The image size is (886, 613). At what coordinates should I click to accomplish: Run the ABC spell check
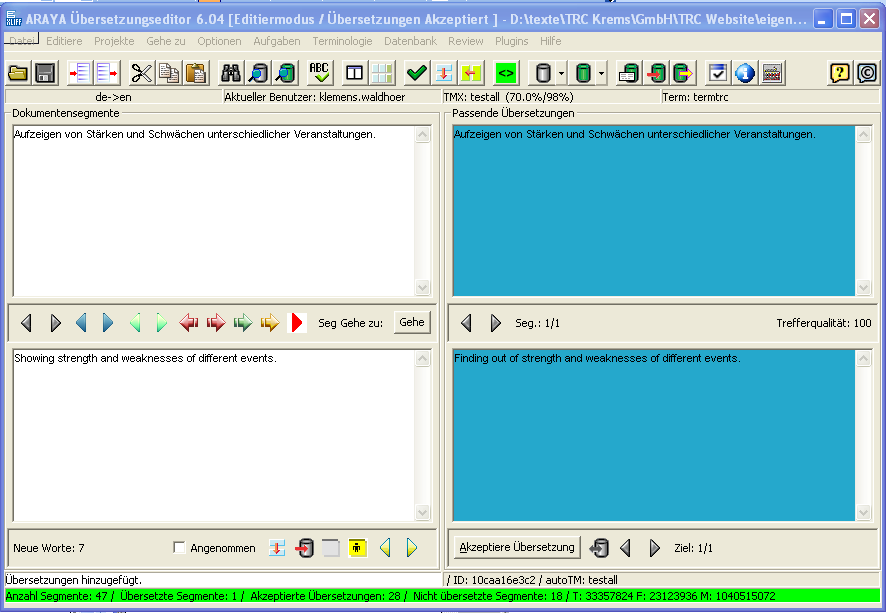(319, 73)
